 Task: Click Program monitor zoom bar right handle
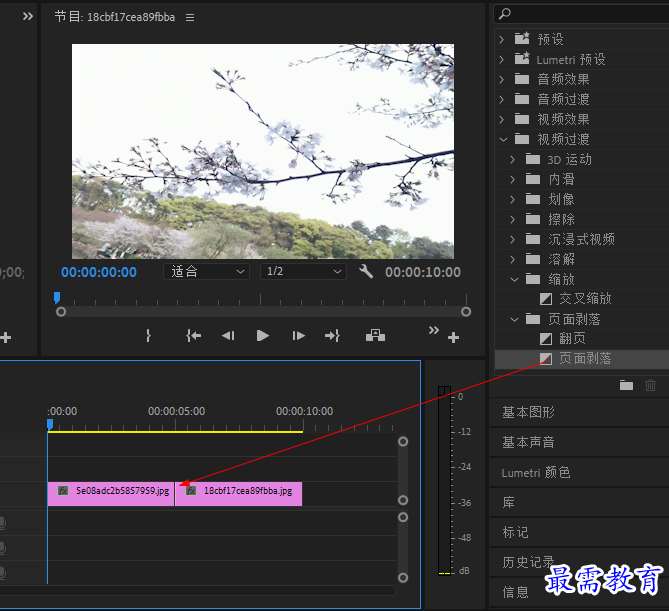pos(466,312)
